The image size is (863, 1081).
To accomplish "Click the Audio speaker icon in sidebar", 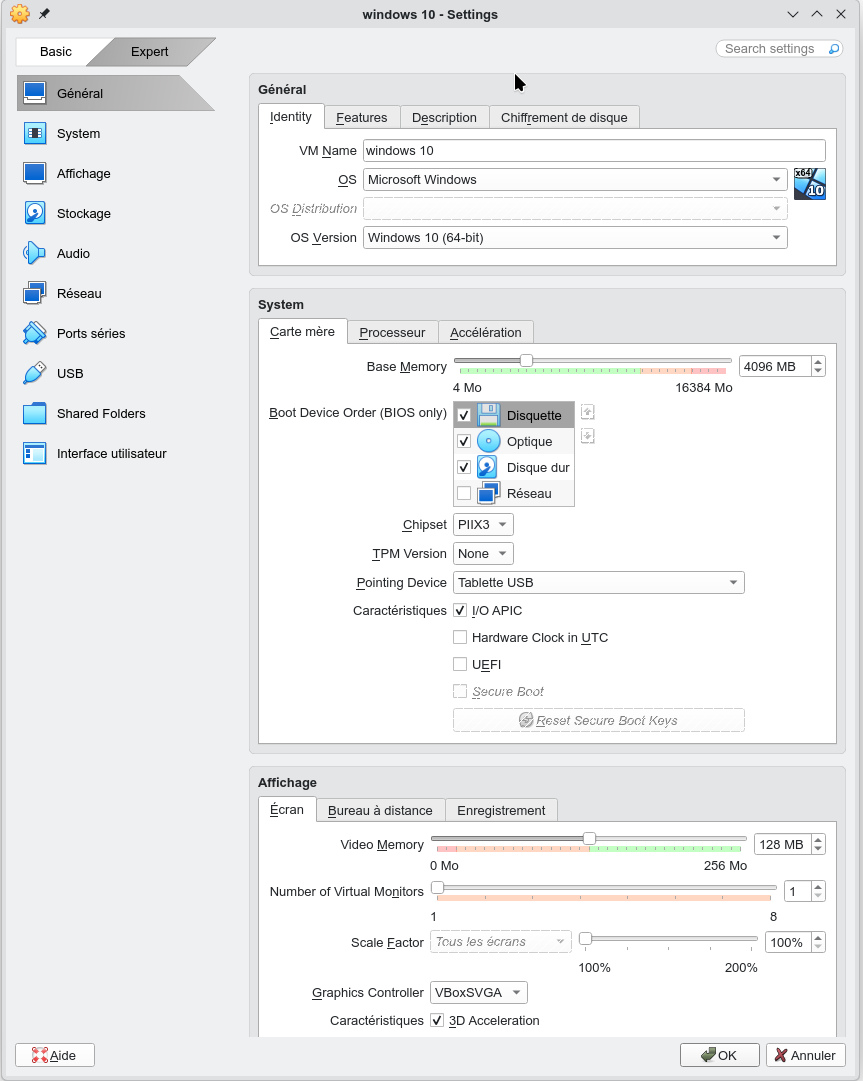I will [x=35, y=253].
